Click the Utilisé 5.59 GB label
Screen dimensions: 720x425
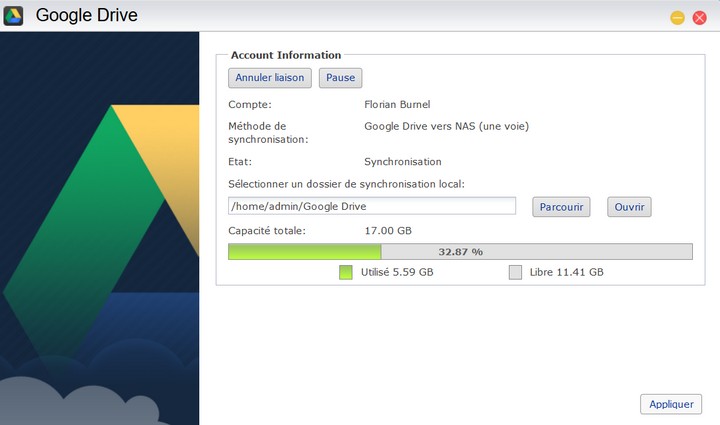[397, 272]
